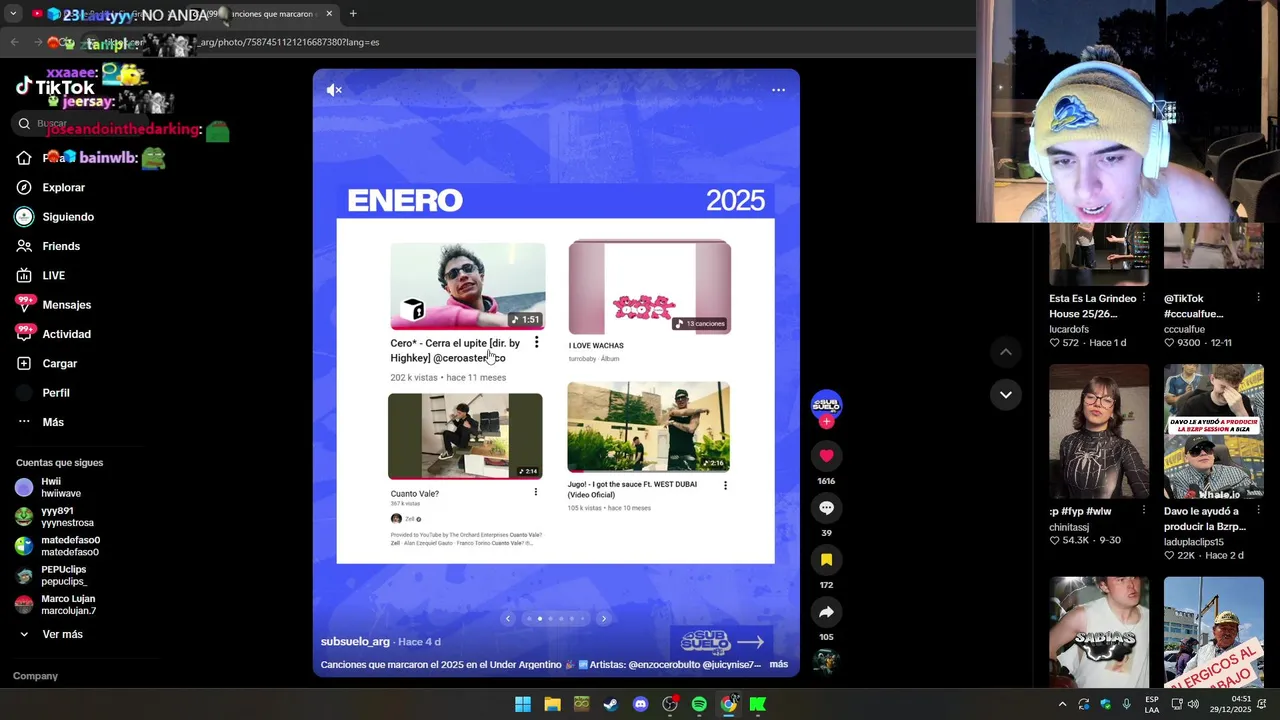Screen dimensions: 1280x720
Task: Open the volume control in the tray
Action: pos(1192,704)
